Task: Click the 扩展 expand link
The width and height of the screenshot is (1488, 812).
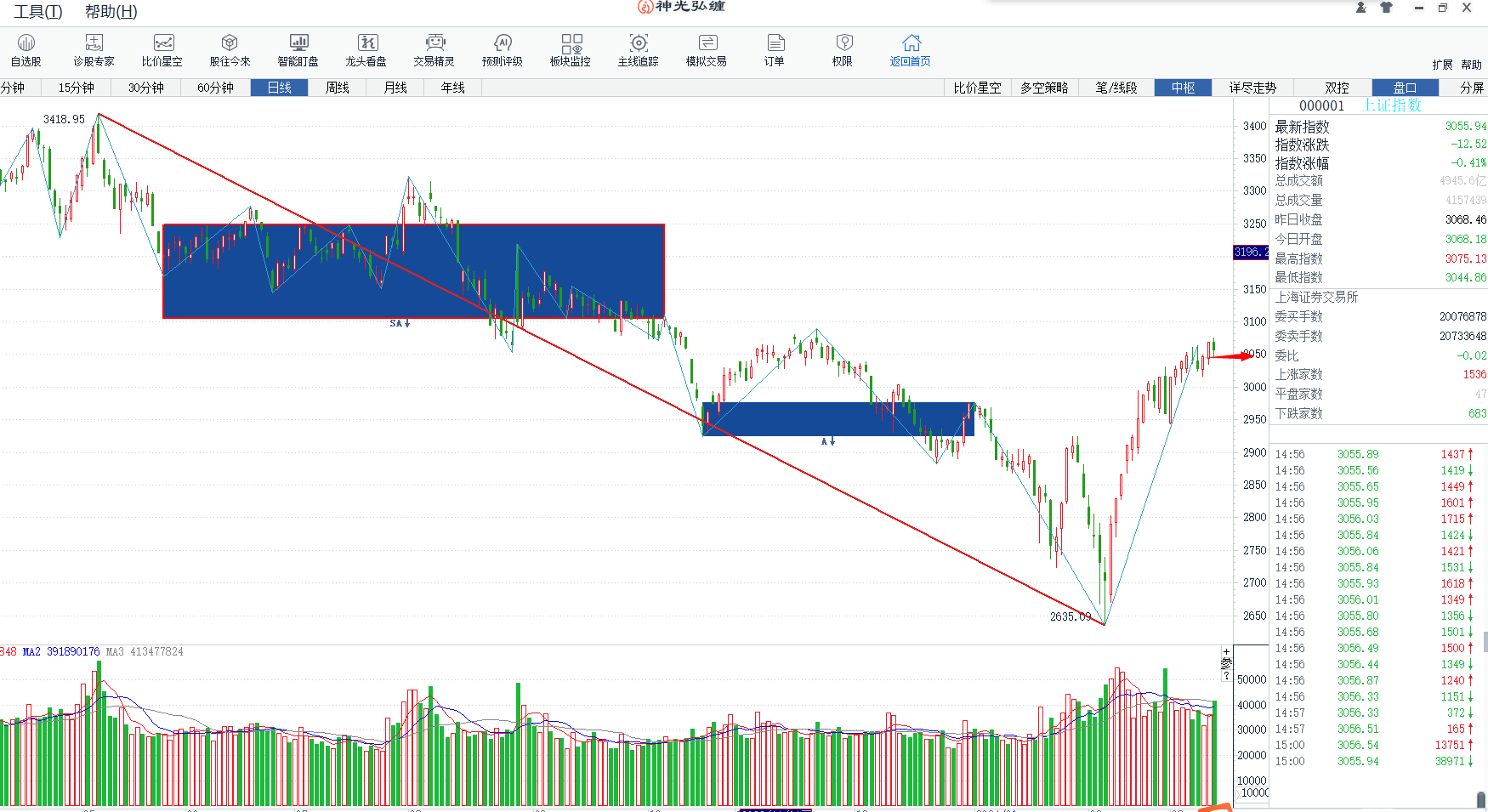Action: 1442,65
